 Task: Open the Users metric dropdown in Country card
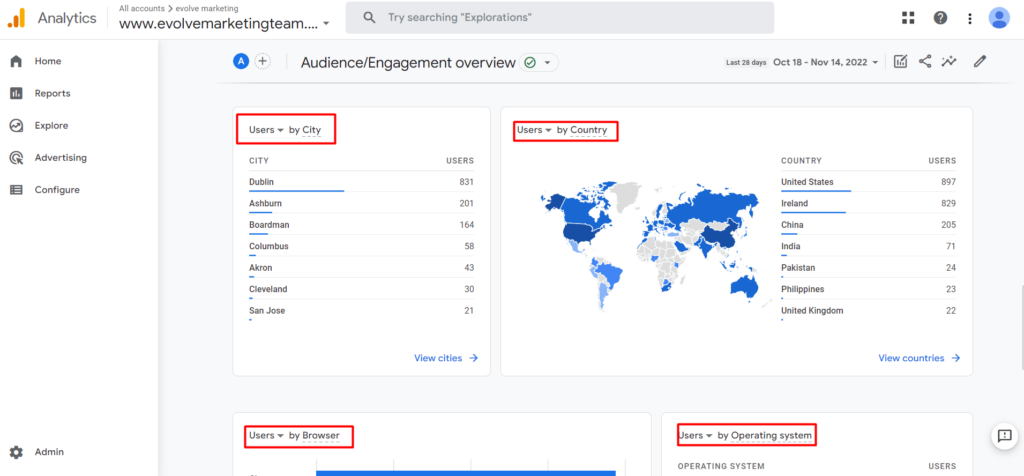[534, 130]
